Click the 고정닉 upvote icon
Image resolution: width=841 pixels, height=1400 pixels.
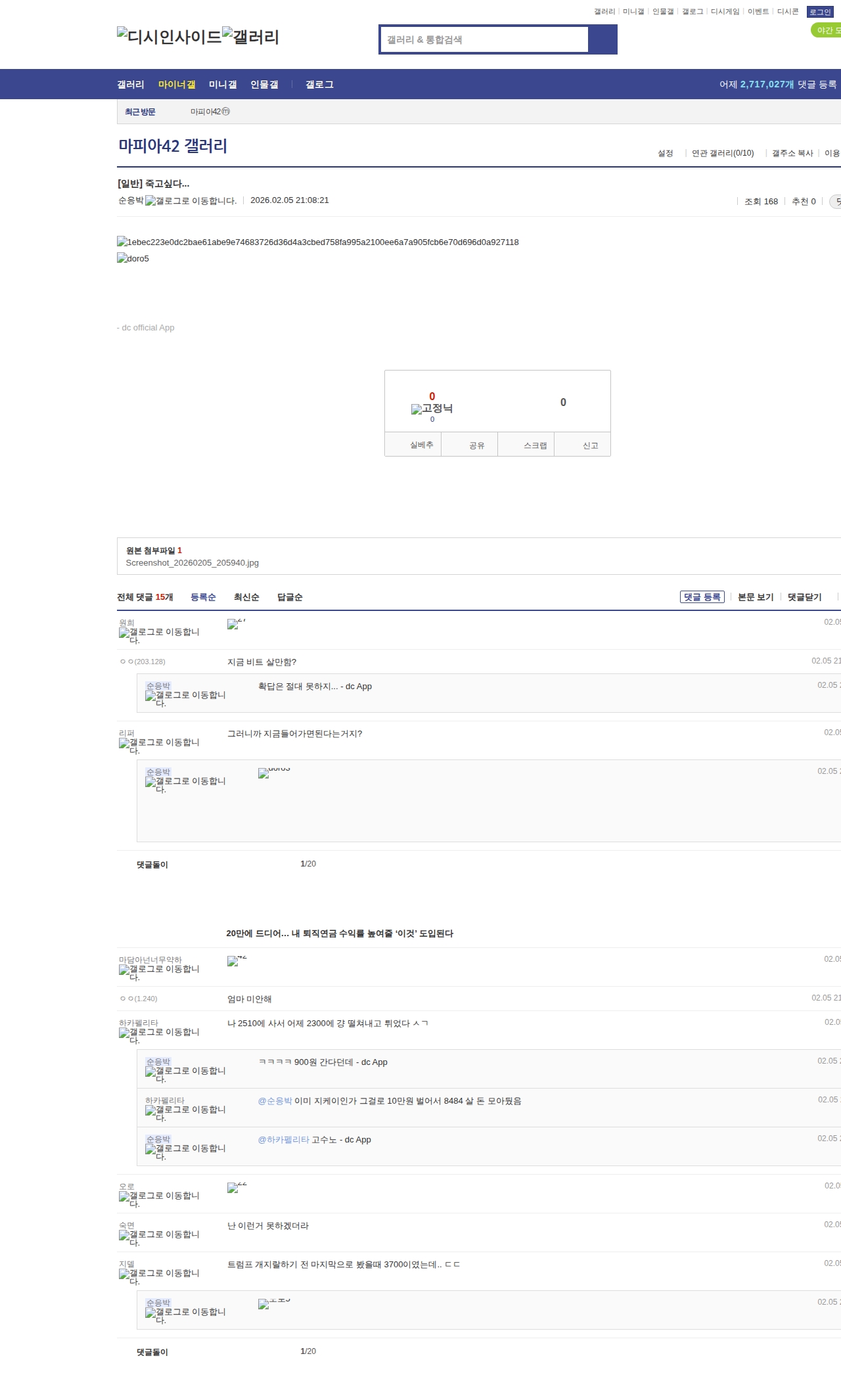(x=432, y=409)
